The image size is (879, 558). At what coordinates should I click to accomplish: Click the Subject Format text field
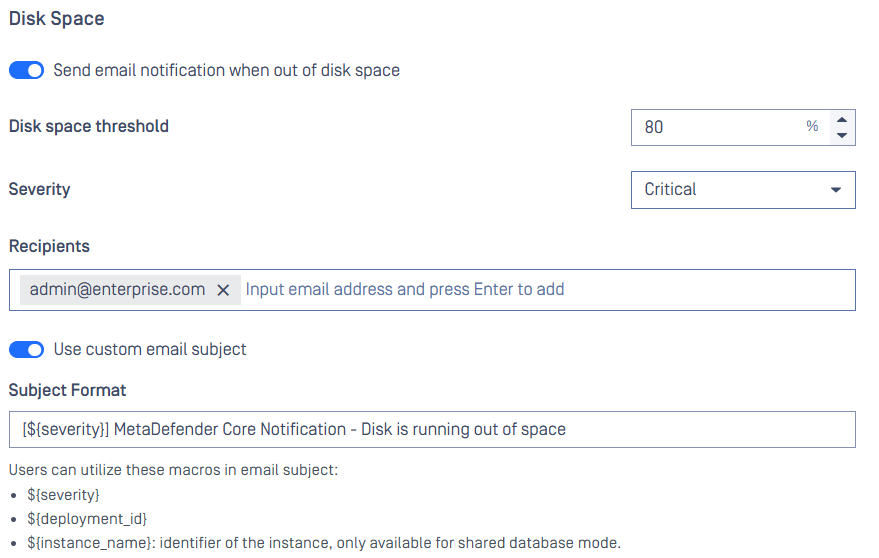(x=432, y=430)
